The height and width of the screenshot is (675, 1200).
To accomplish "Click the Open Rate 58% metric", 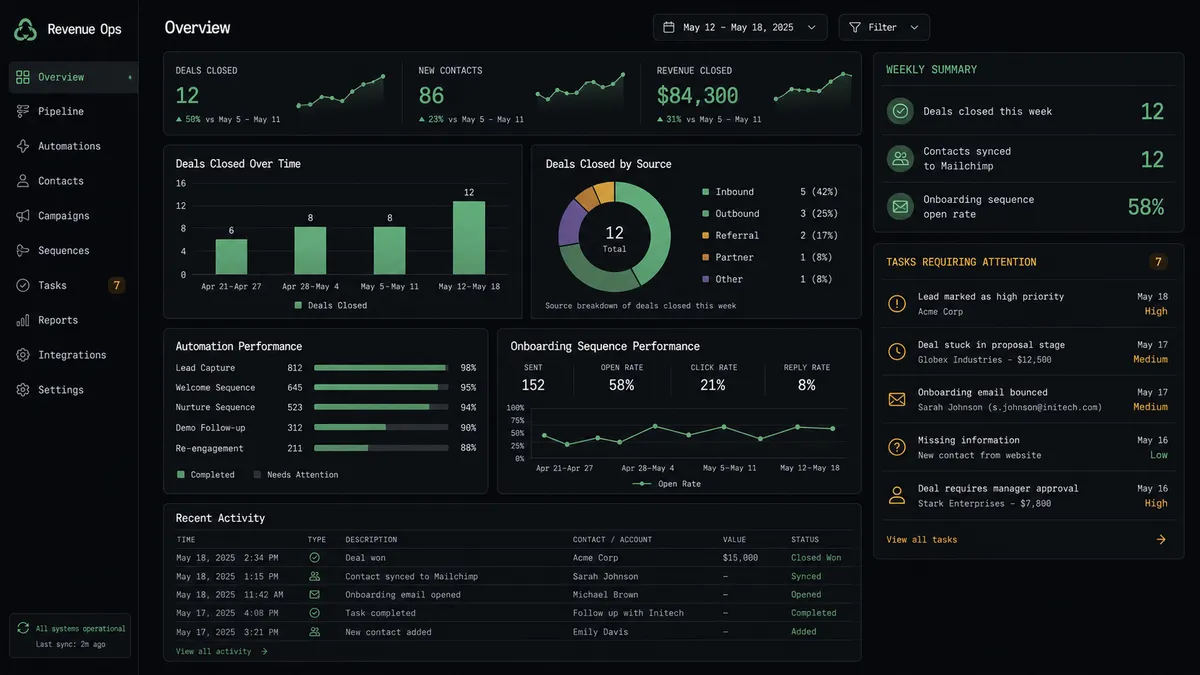I will tap(622, 379).
